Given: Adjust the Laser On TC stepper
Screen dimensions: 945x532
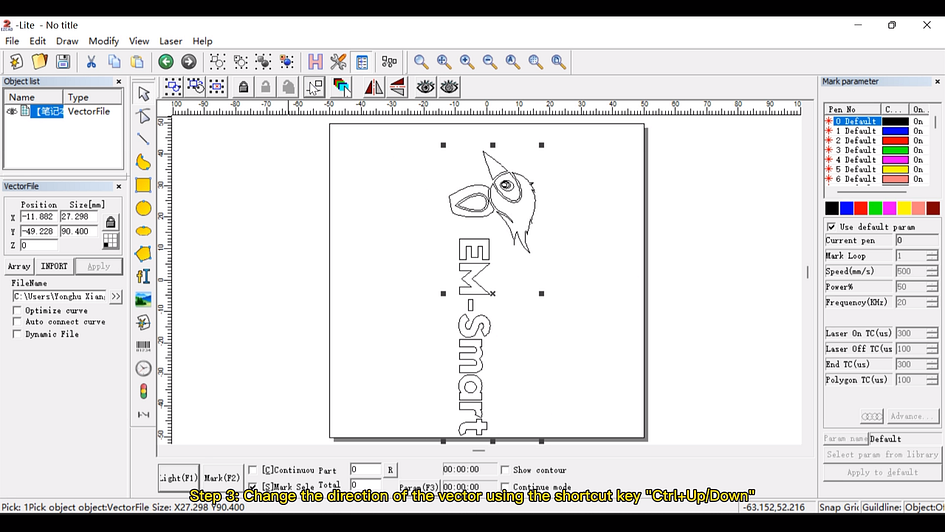Looking at the screenshot, I should (932, 333).
